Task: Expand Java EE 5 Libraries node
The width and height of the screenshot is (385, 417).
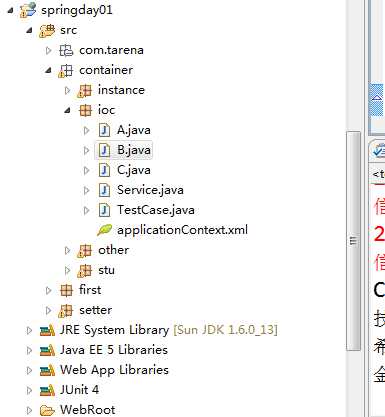Action: (29, 350)
